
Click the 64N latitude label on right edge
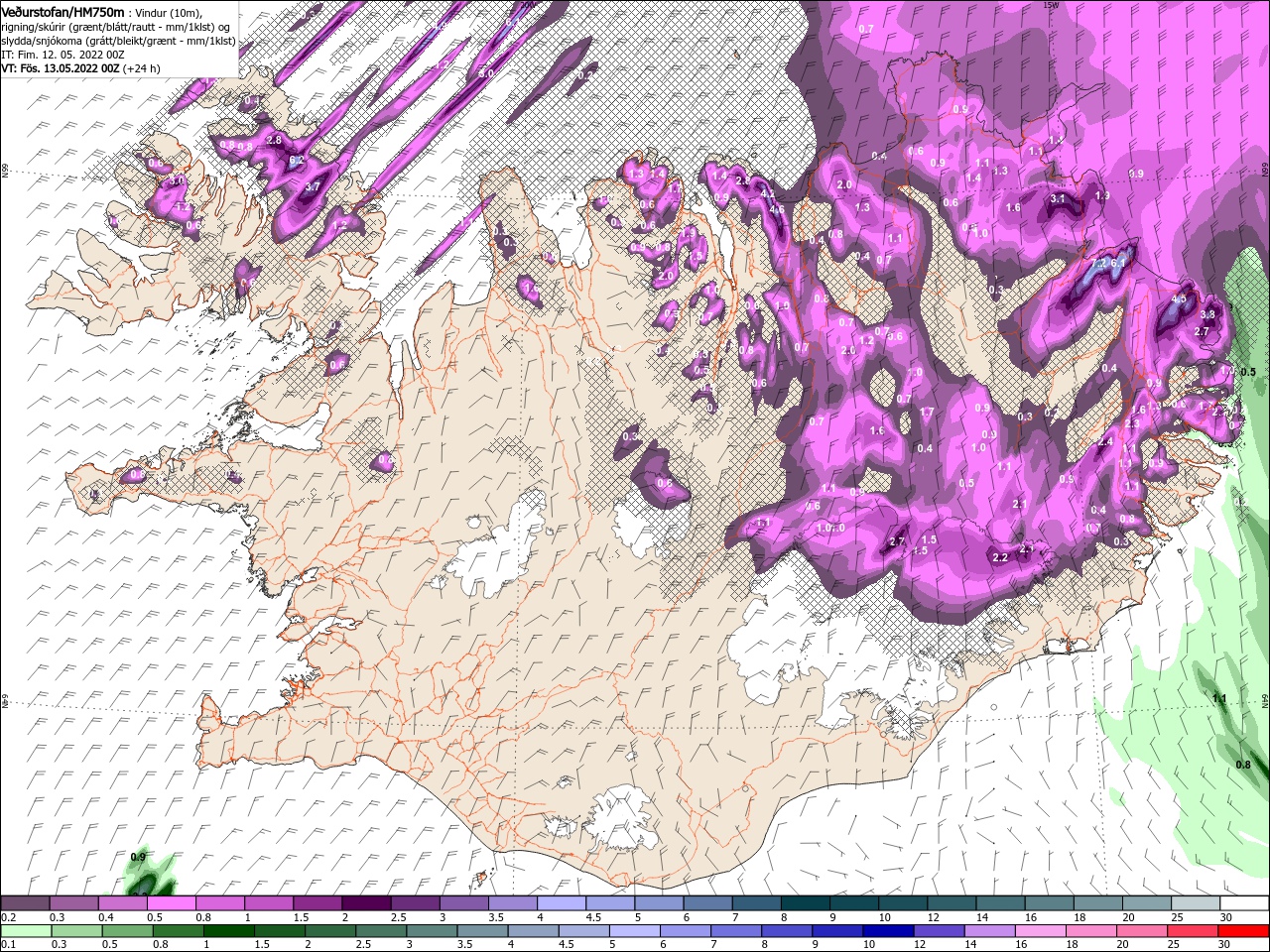[1264, 699]
